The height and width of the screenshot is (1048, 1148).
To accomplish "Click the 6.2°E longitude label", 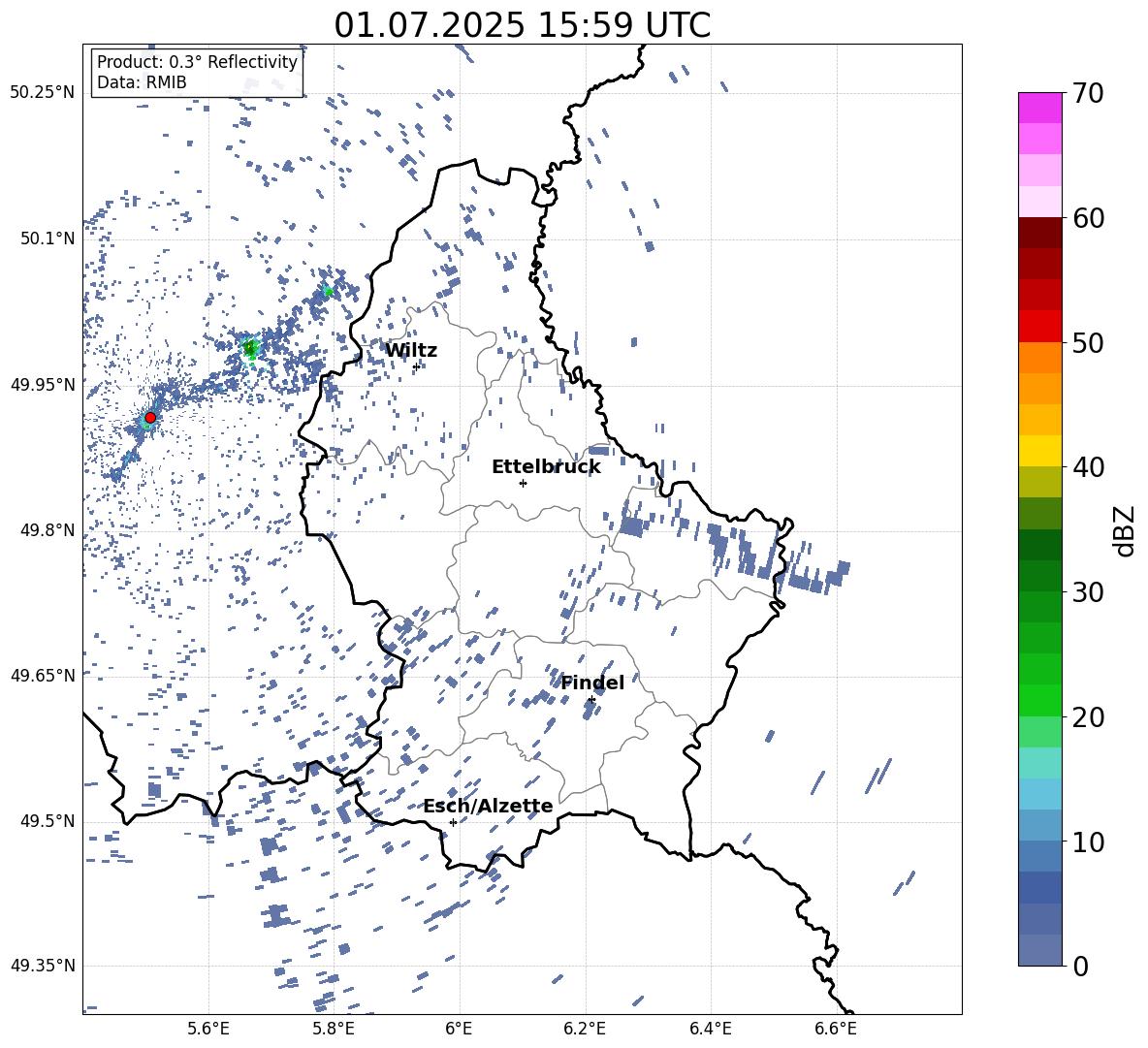I will [x=585, y=1029].
